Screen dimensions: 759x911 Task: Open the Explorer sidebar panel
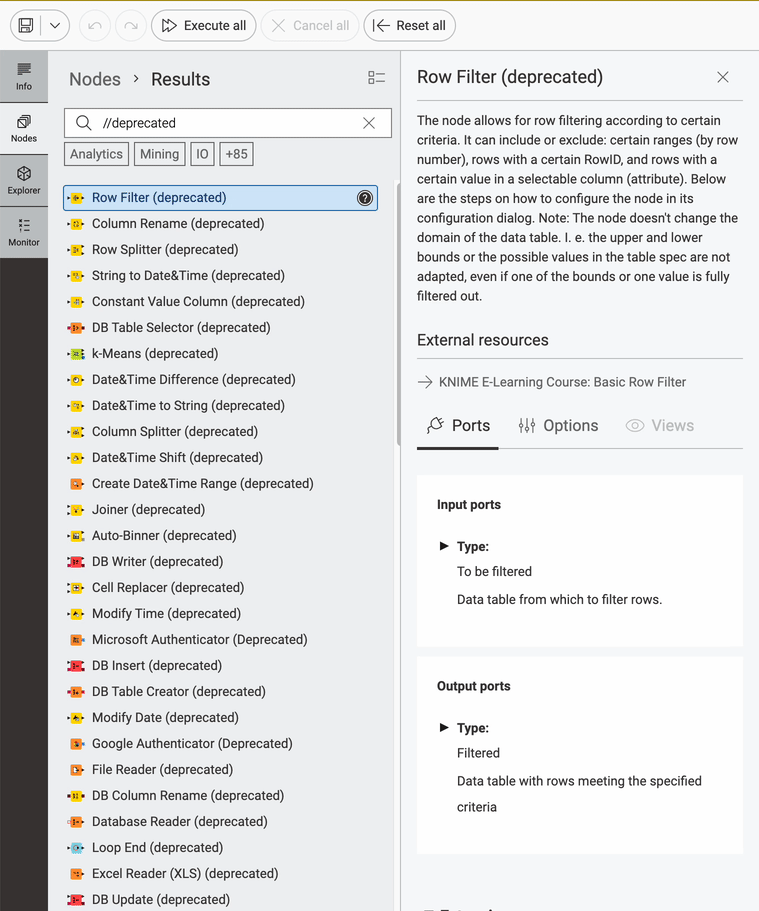point(24,180)
